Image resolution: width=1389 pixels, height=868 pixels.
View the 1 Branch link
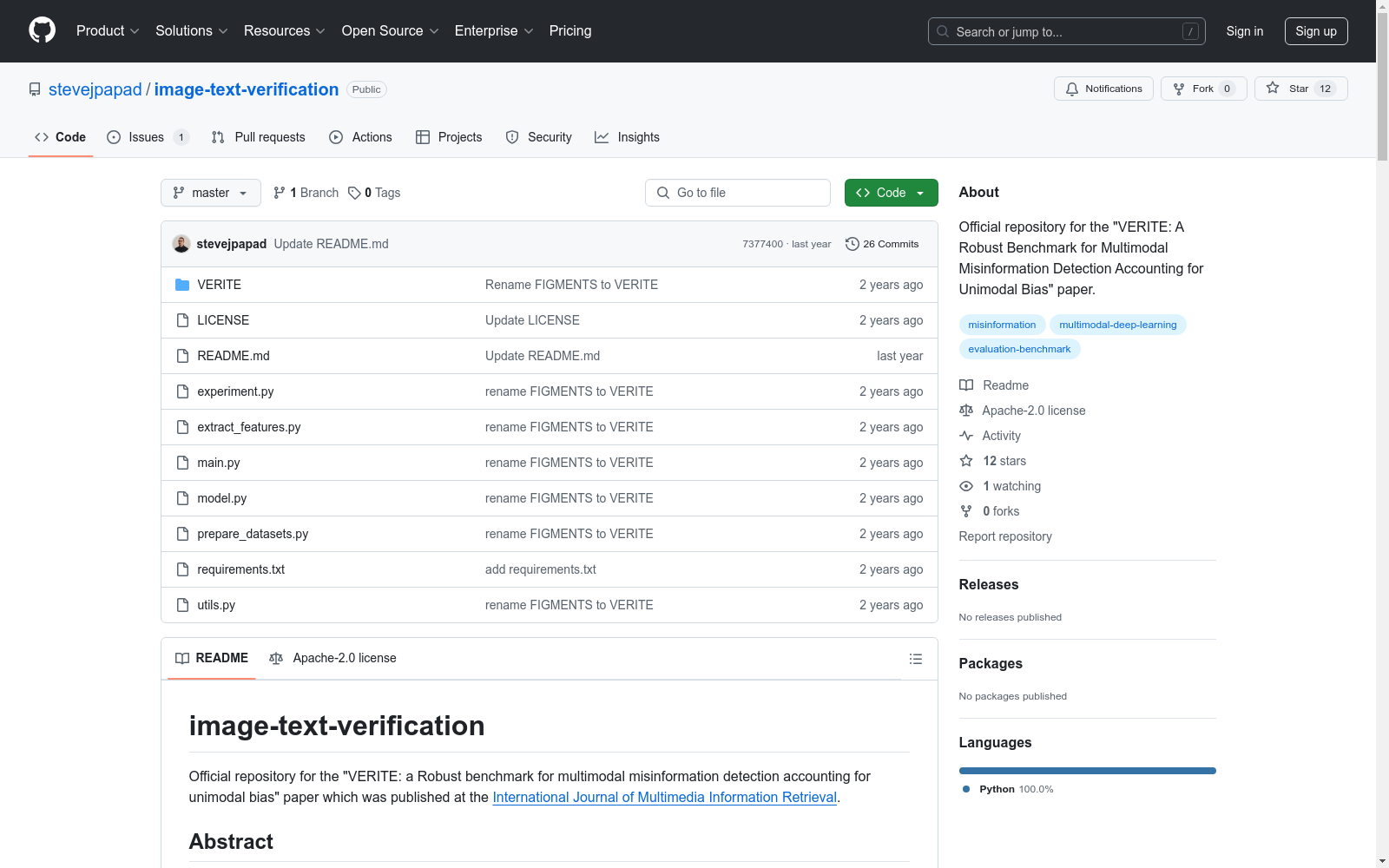(306, 193)
